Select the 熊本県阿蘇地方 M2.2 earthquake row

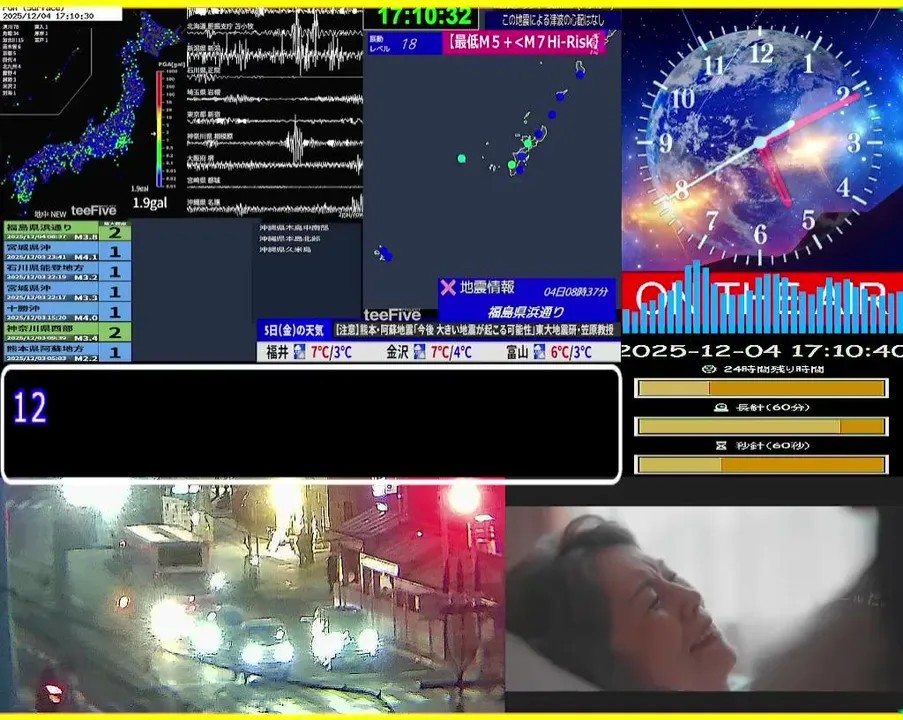[x=67, y=352]
